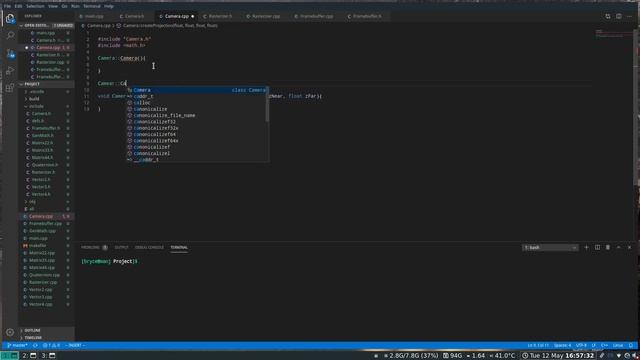This screenshot has height=360, width=640.
Task: Collapse the include folder
Action: coord(36,106)
